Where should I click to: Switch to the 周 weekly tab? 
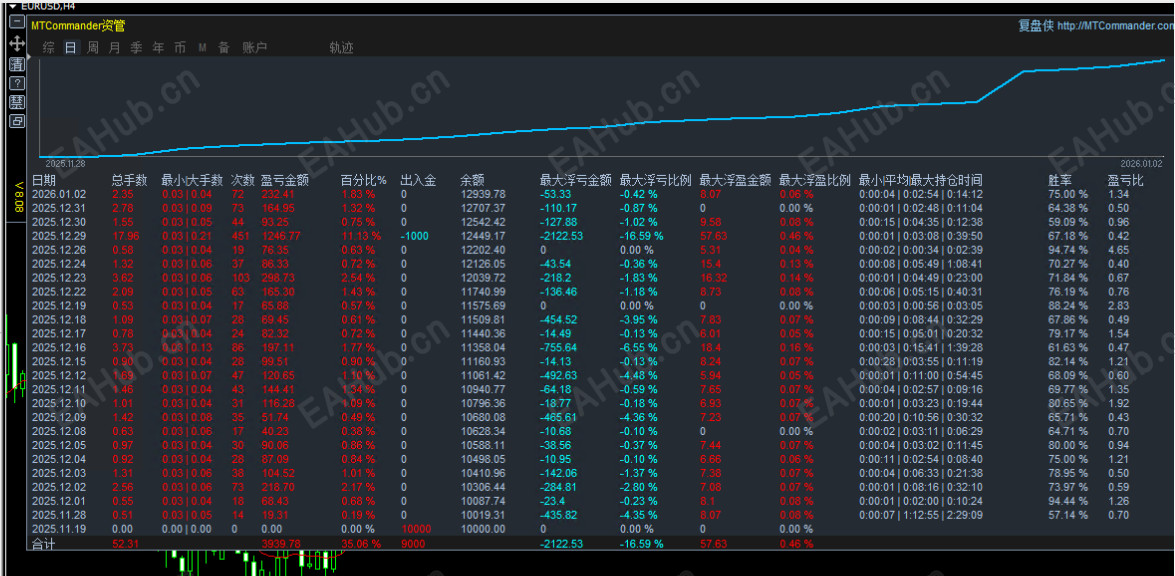coord(92,47)
